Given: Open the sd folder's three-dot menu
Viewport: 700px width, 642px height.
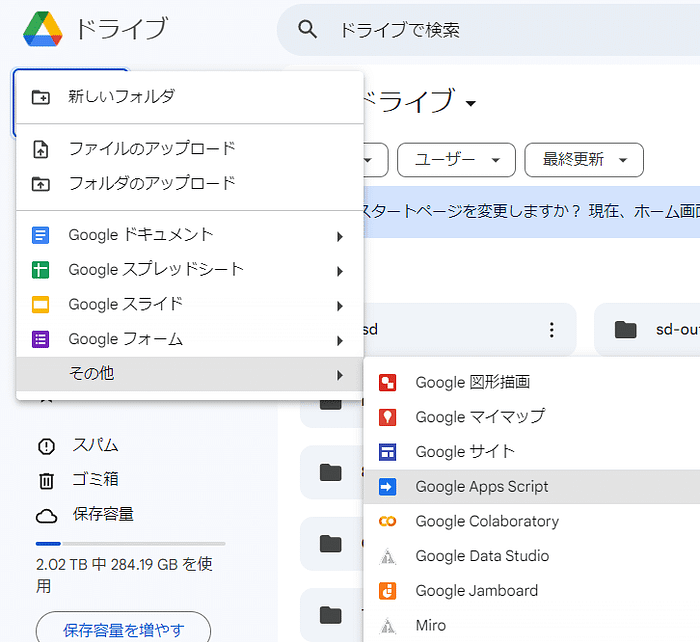Looking at the screenshot, I should (x=552, y=330).
